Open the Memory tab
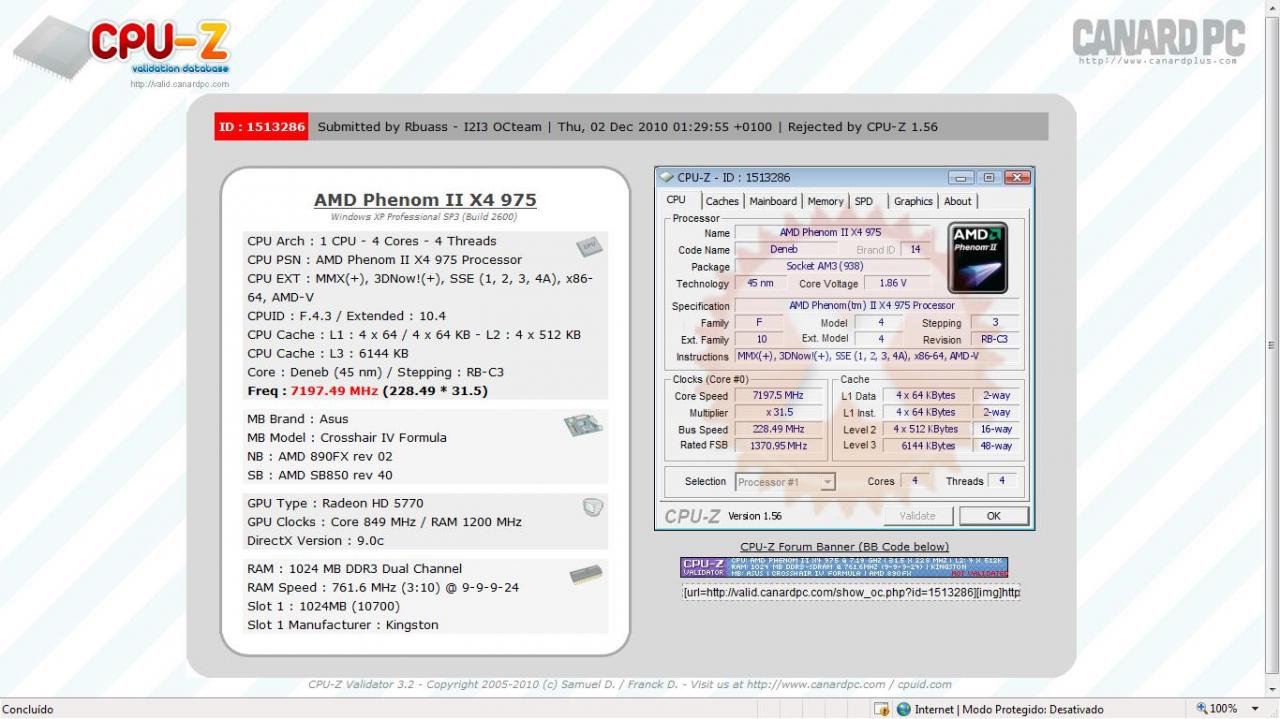This screenshot has width=1280, height=719. (x=825, y=201)
